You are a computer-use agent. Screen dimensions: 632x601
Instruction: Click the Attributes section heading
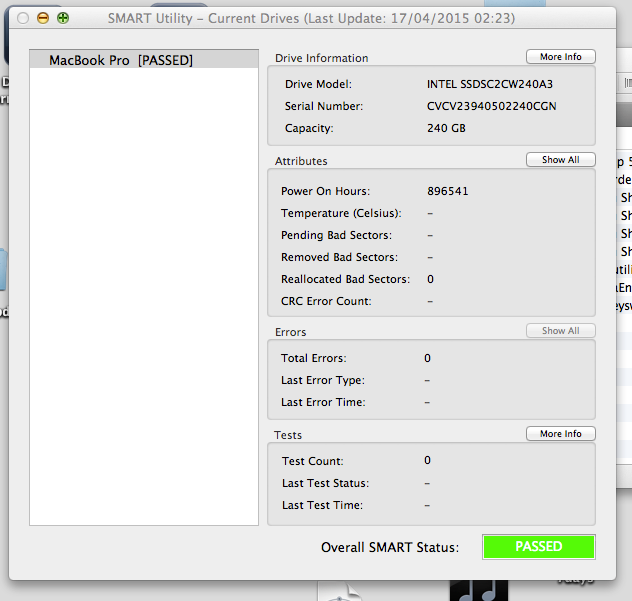click(x=301, y=161)
